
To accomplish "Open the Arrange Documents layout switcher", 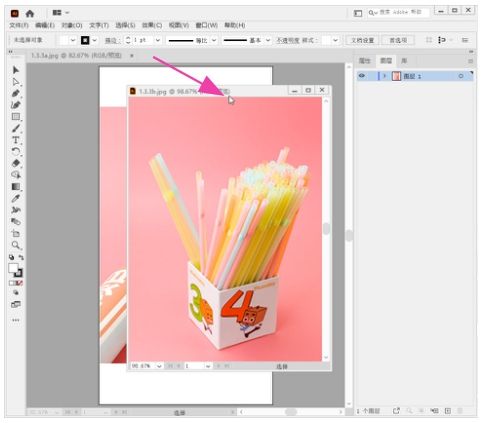I will click(60, 13).
